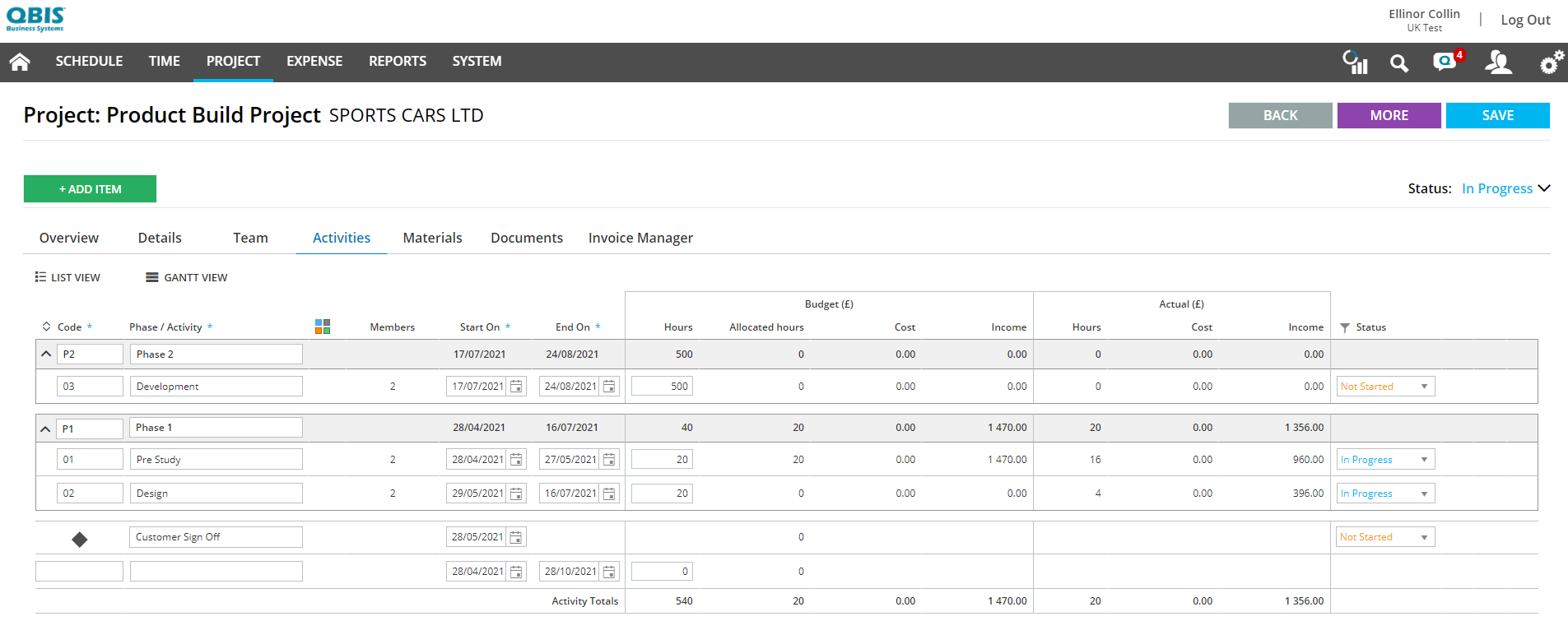The image size is (1568, 621).
Task: Click the green Add Item button
Action: click(x=90, y=189)
